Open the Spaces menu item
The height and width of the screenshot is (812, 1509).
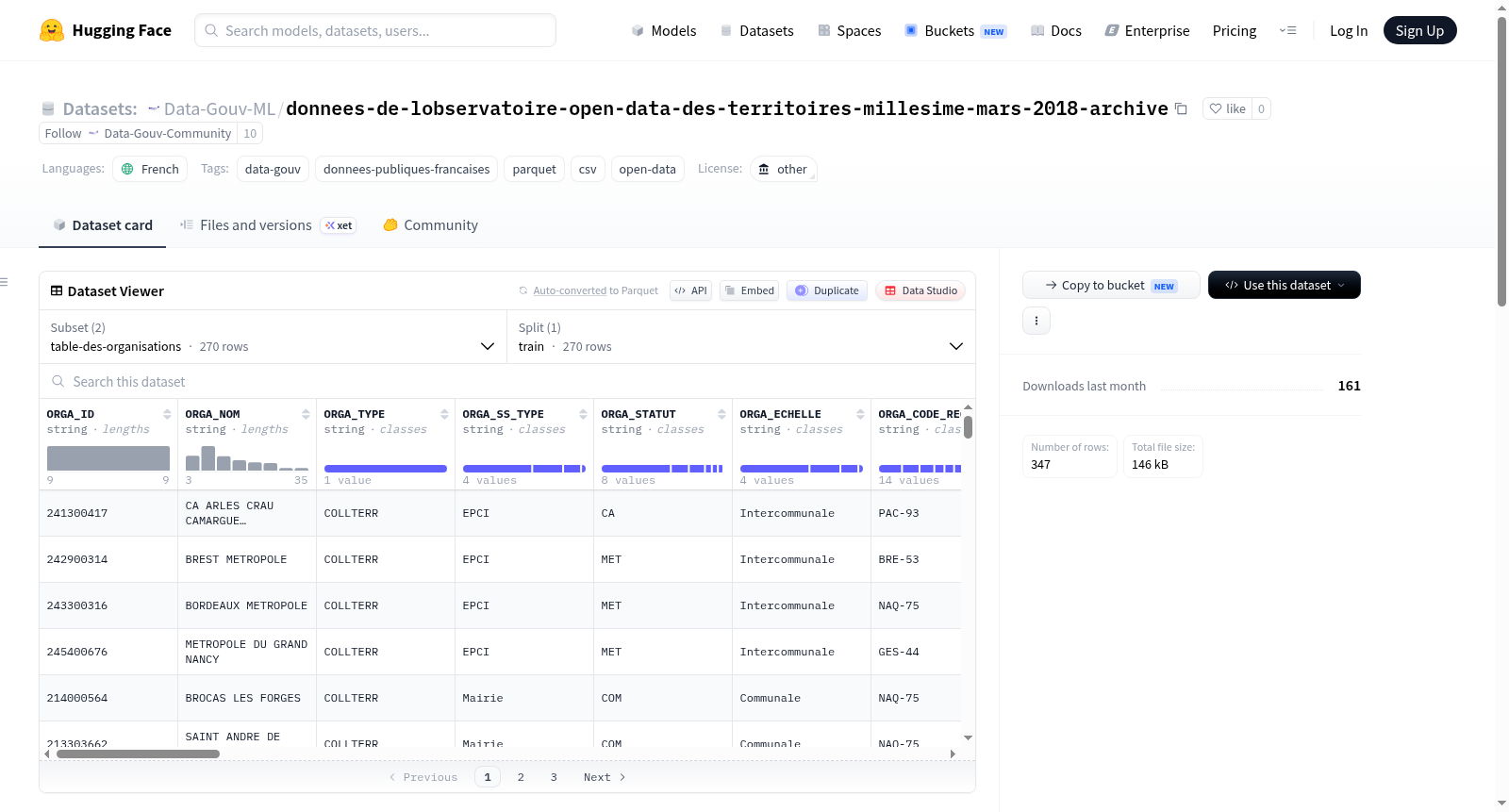pos(850,30)
